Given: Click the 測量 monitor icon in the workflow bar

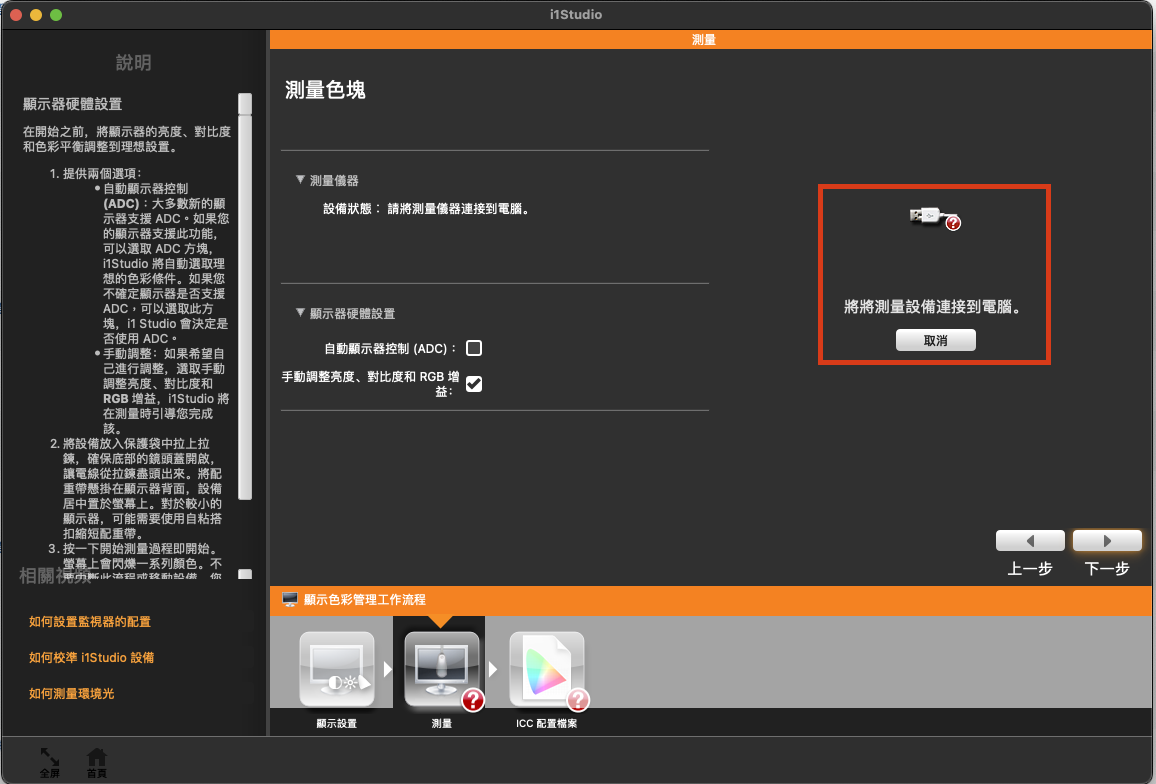Looking at the screenshot, I should (x=440, y=668).
